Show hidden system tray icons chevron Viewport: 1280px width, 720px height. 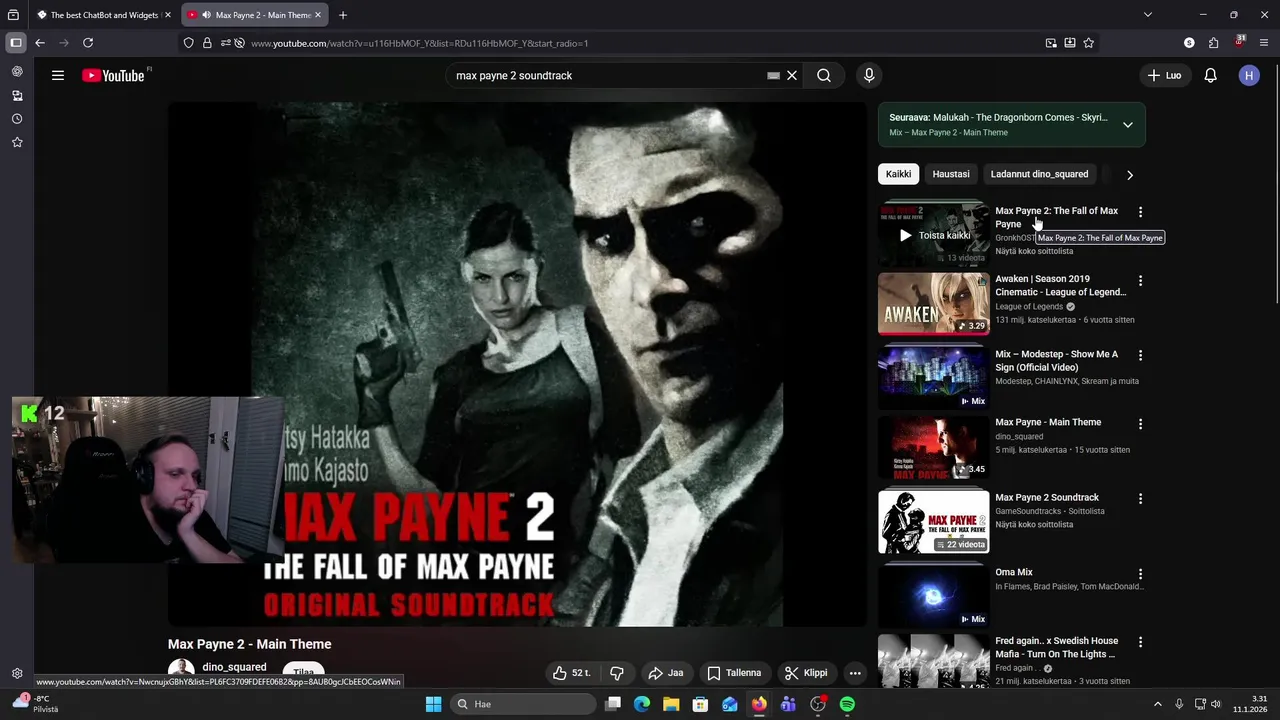(x=1158, y=704)
